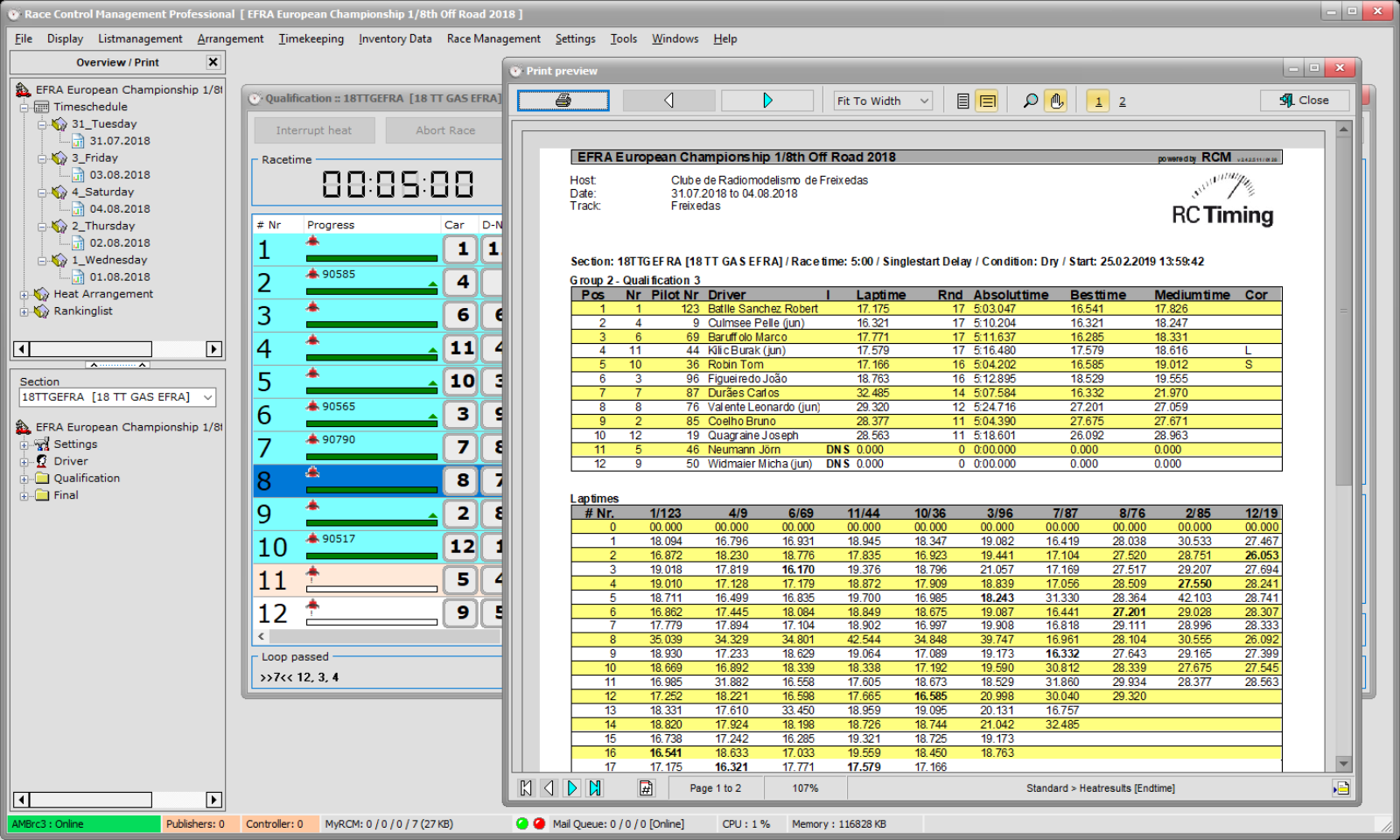Click the facing pages view icon
1400x840 pixels.
point(987,100)
